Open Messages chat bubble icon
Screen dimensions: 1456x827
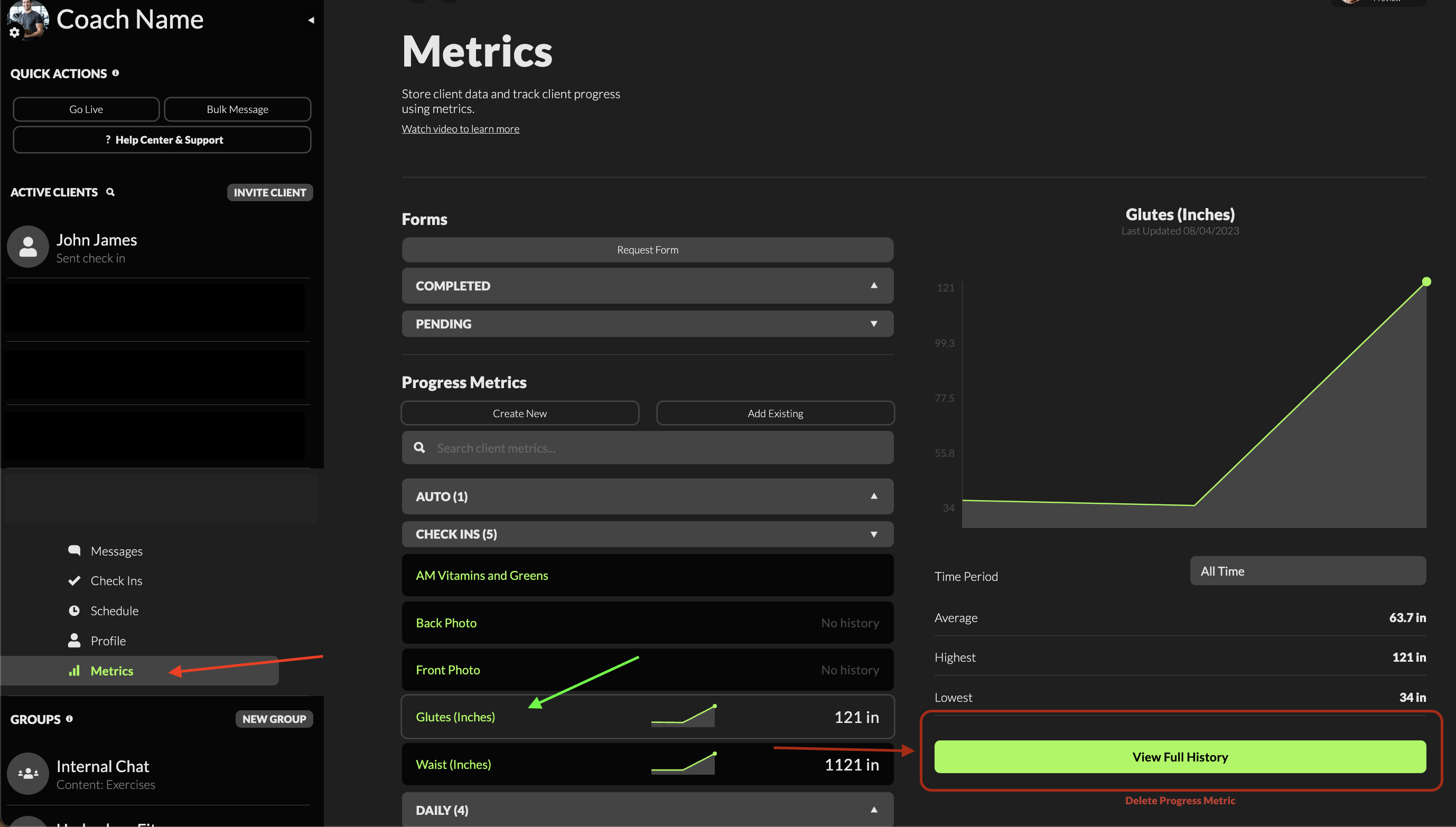click(x=74, y=550)
